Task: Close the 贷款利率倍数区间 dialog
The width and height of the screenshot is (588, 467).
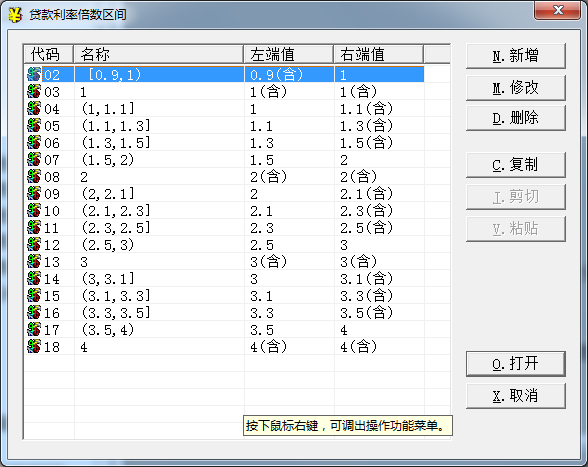Action: coord(558,10)
